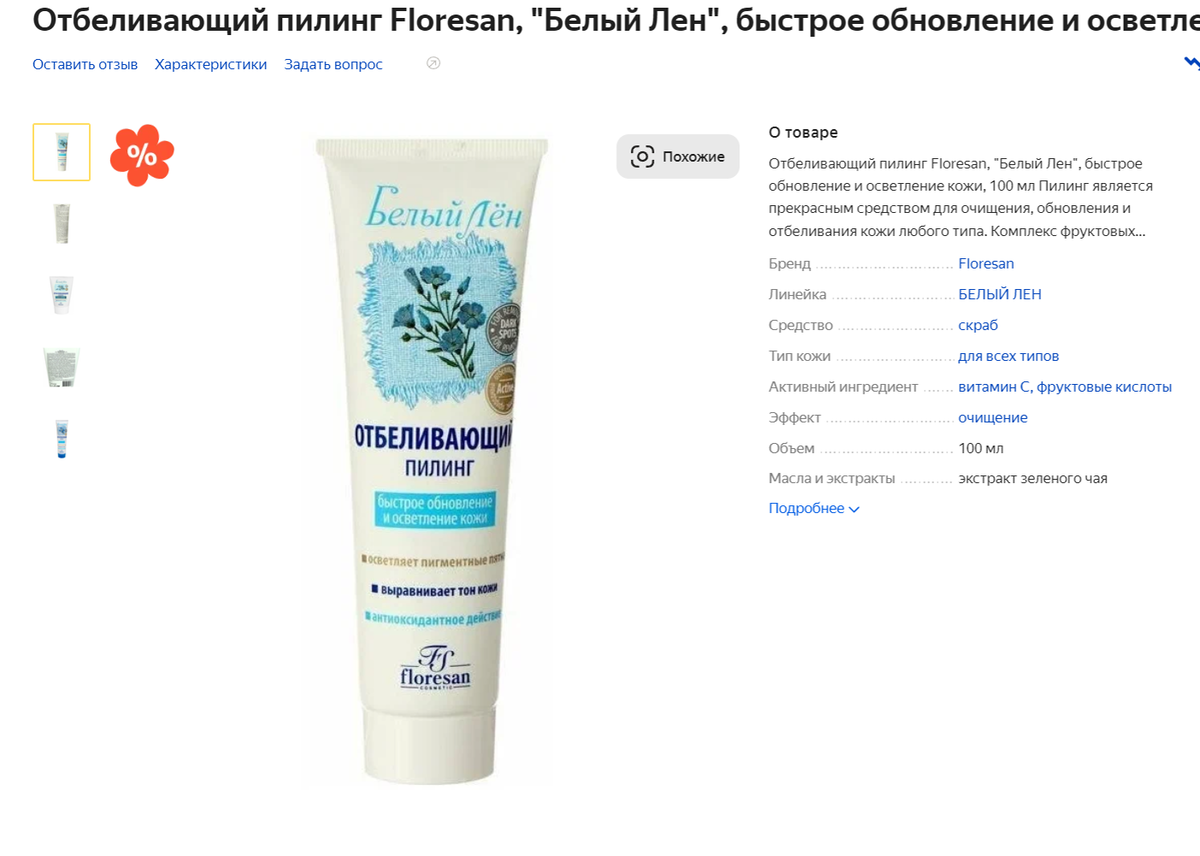
Task: Click the orange percent discount badge
Action: [142, 155]
